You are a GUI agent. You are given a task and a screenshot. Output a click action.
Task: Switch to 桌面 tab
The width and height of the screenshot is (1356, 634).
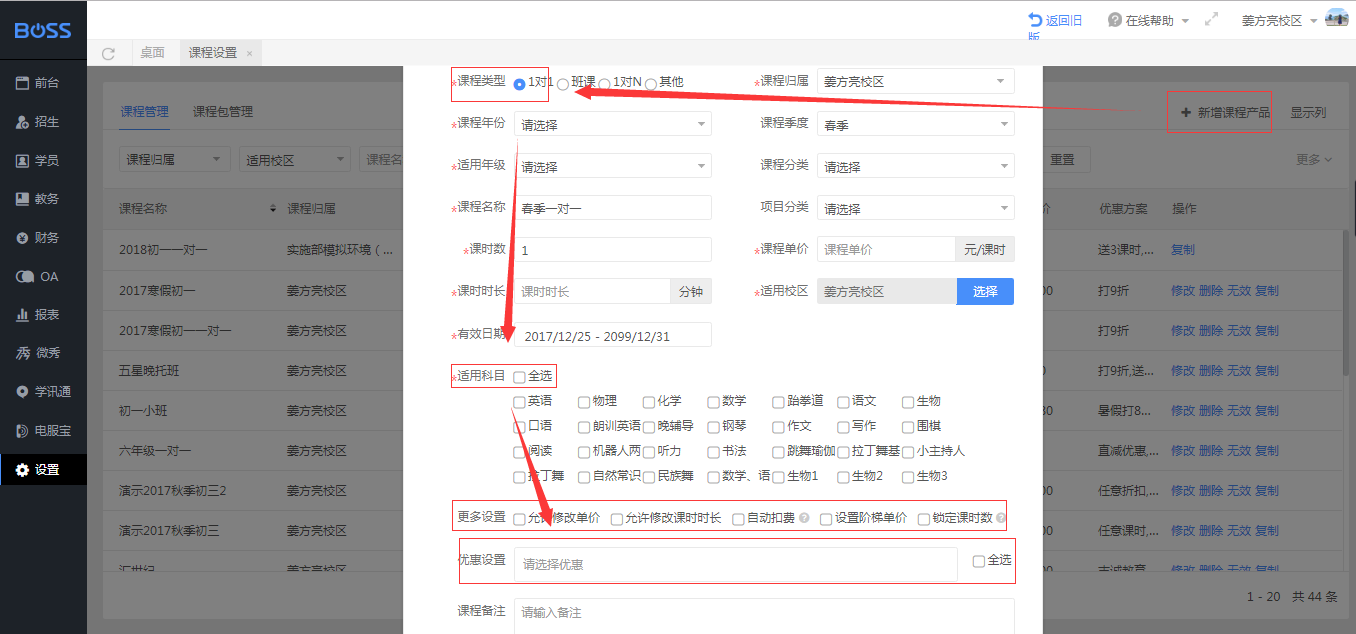point(153,53)
